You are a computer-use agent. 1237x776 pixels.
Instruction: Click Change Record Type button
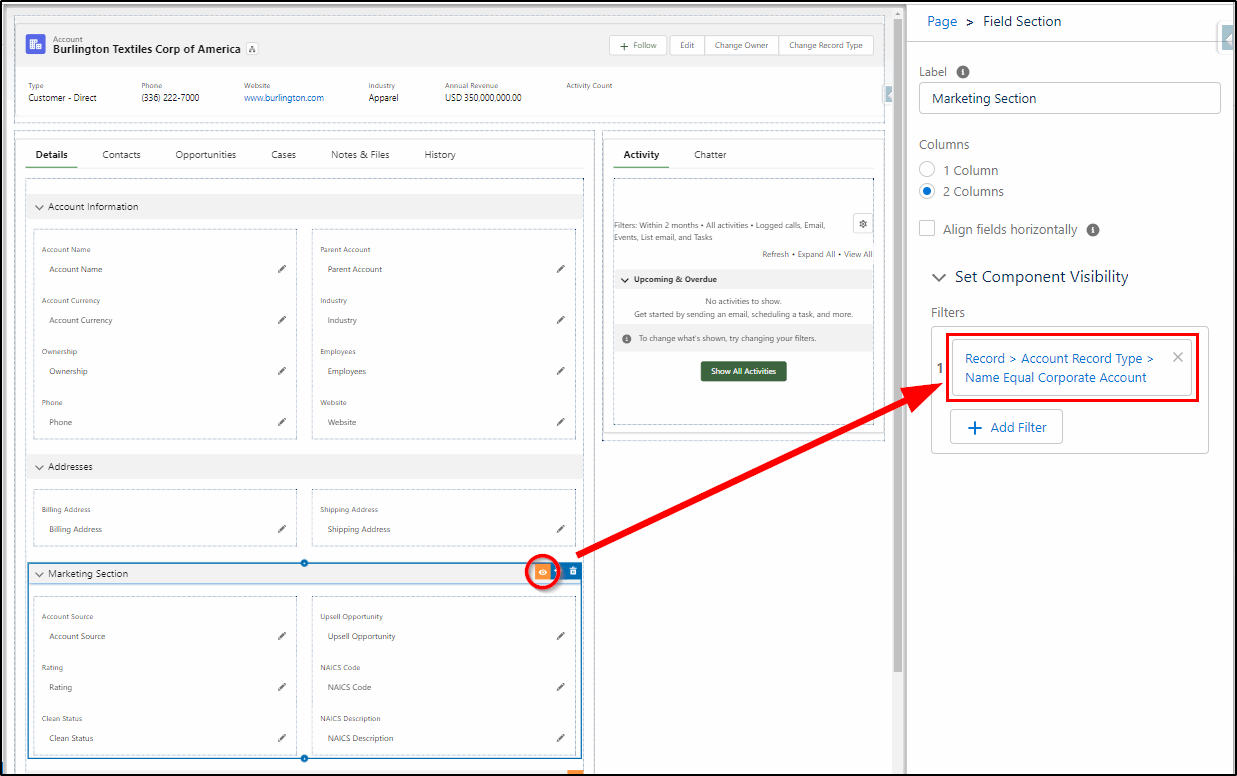pos(826,45)
